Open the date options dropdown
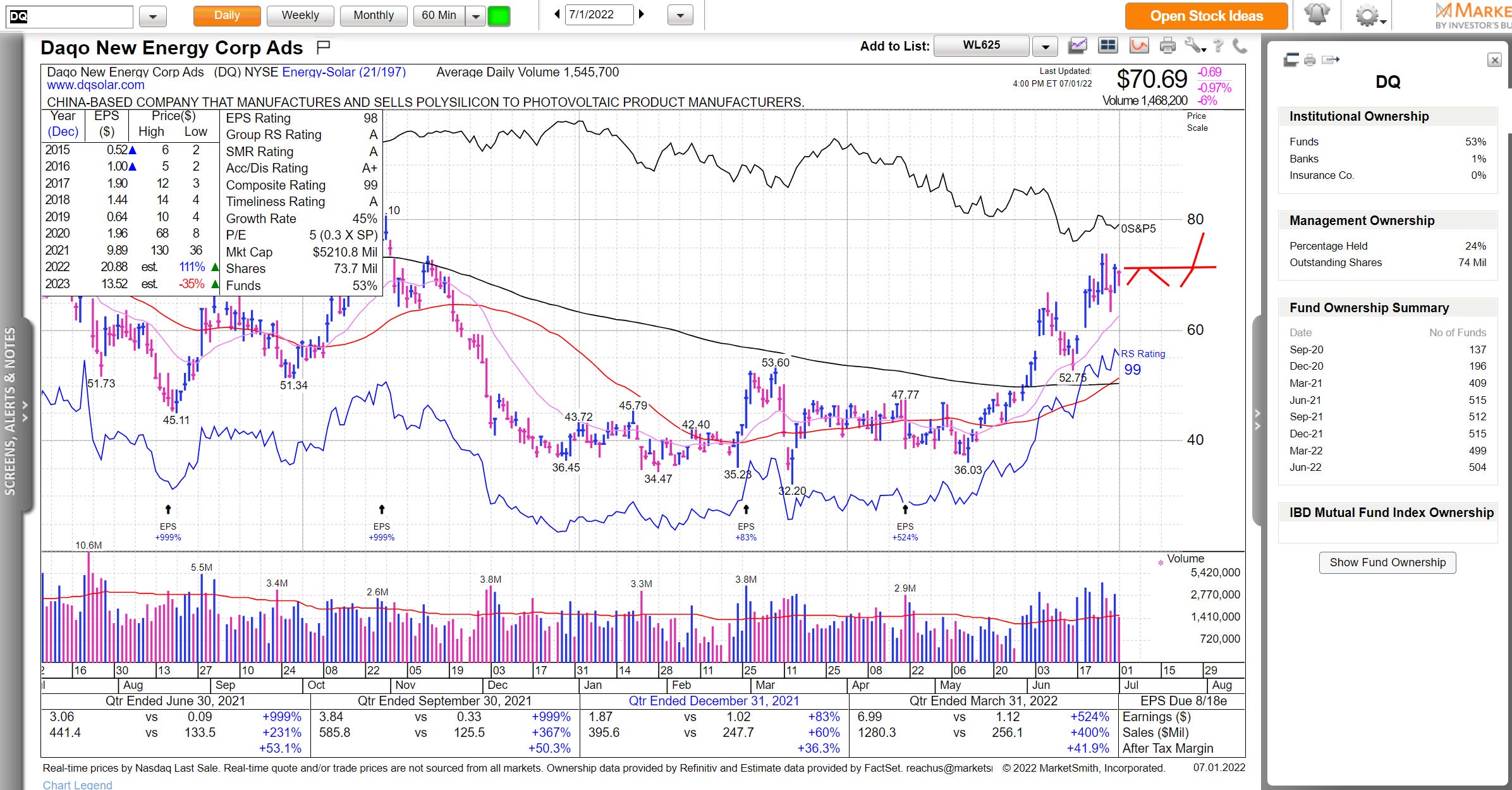Screen dimensions: 1512x790 (680, 16)
